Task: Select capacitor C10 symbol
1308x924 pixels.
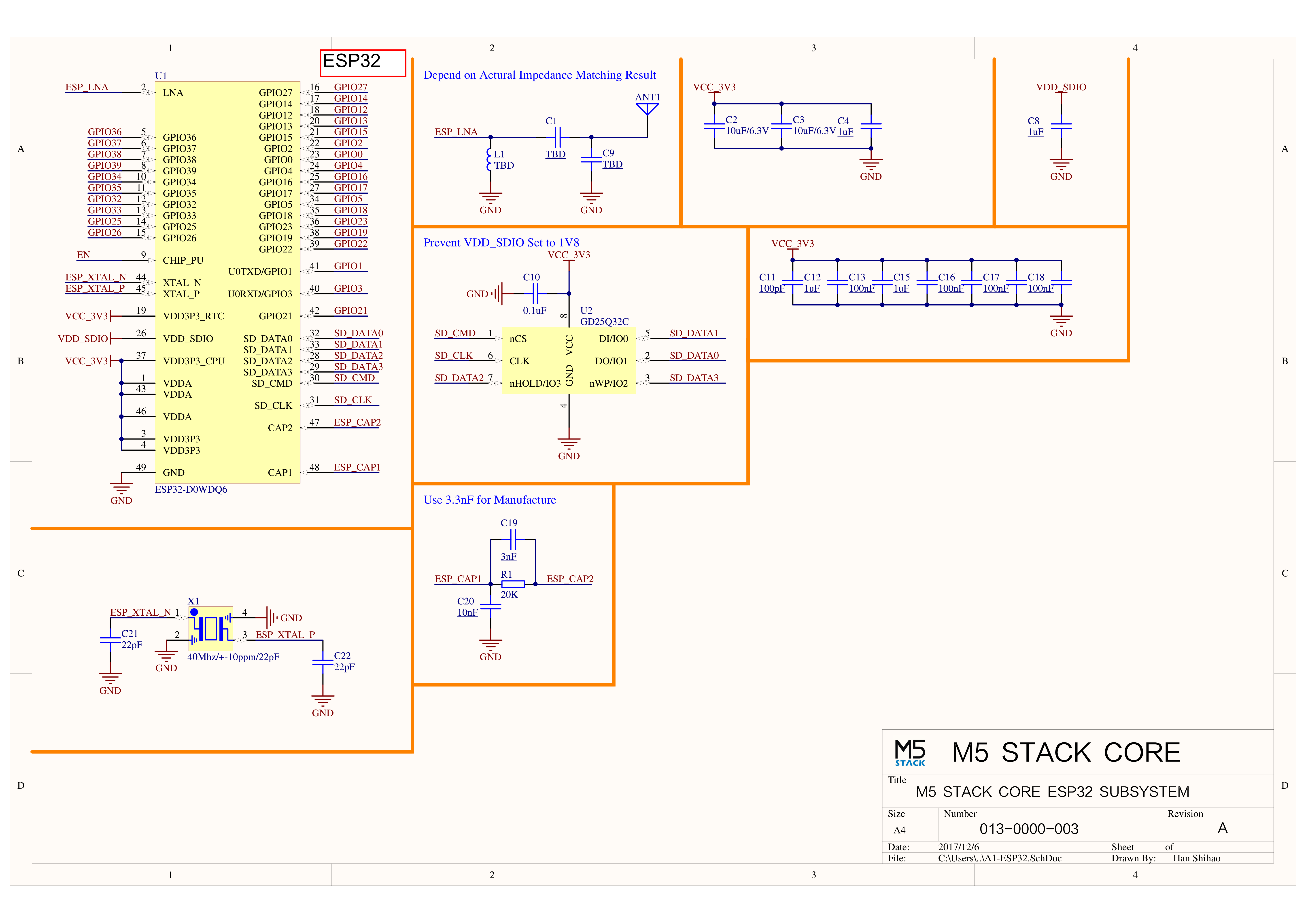Action: 535,293
